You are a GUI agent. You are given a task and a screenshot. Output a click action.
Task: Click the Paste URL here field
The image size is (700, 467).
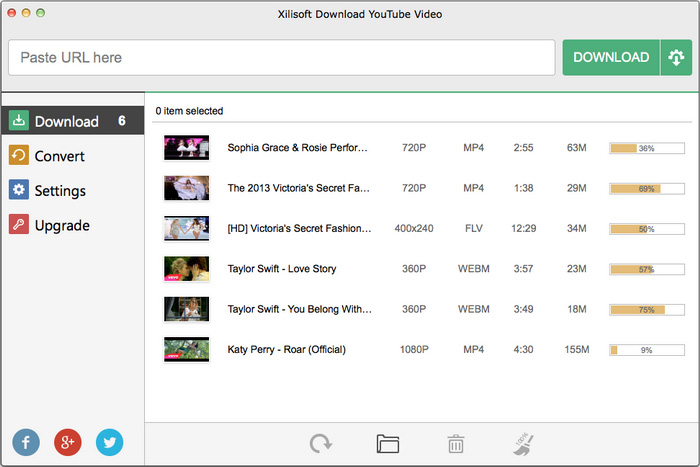coord(281,58)
